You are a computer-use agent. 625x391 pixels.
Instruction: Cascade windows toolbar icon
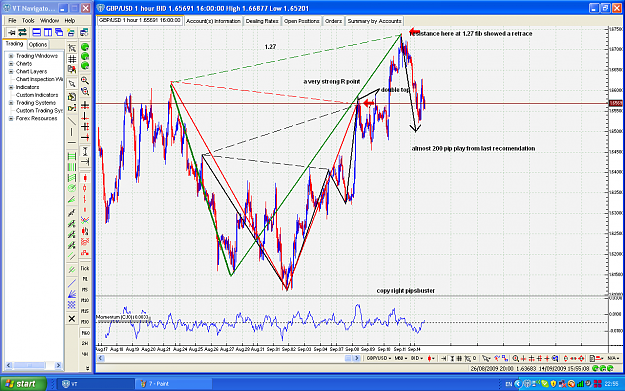59,32
